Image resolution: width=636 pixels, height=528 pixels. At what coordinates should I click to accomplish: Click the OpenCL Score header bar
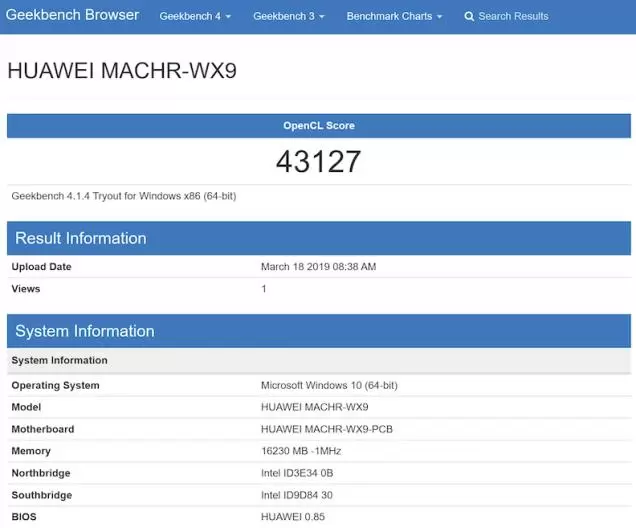point(318,126)
